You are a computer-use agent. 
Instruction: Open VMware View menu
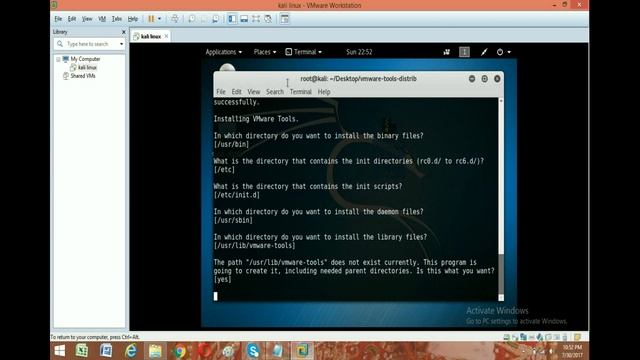click(x=87, y=19)
